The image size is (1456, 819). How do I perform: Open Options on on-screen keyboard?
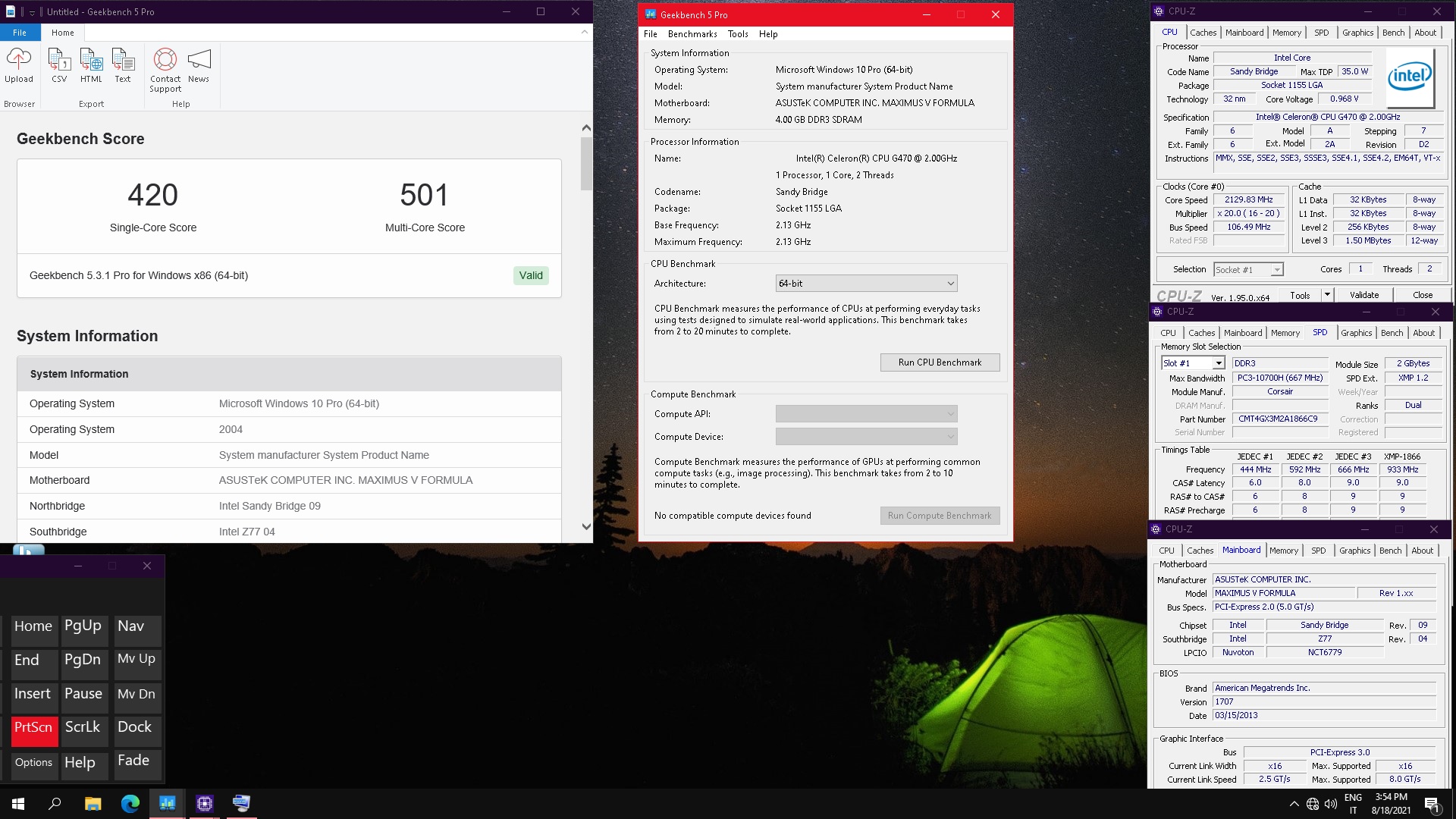(33, 764)
